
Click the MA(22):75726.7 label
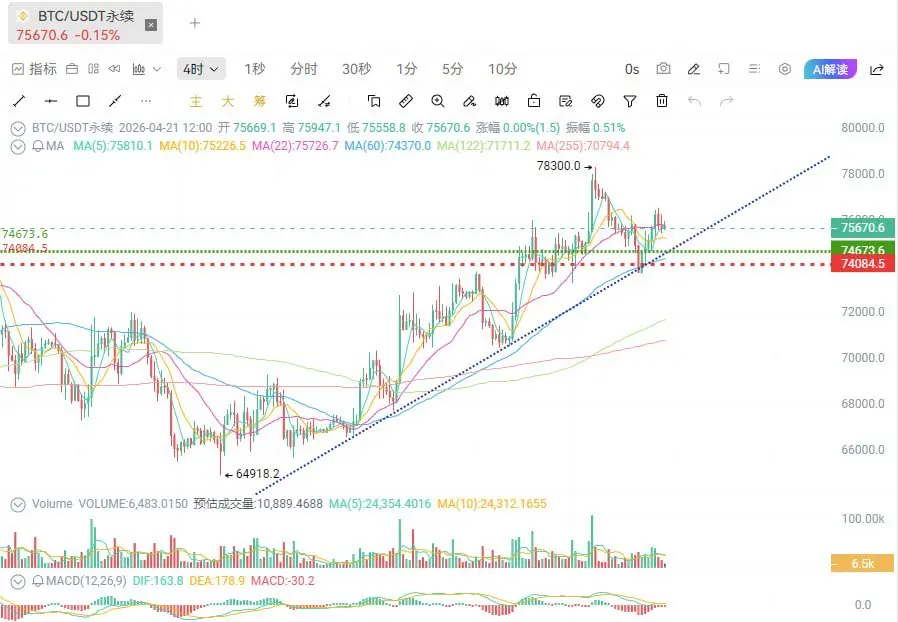(295, 146)
